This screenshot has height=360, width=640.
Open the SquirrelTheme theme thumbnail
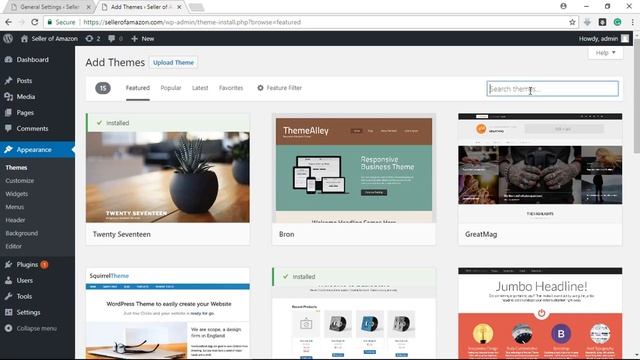(168, 313)
